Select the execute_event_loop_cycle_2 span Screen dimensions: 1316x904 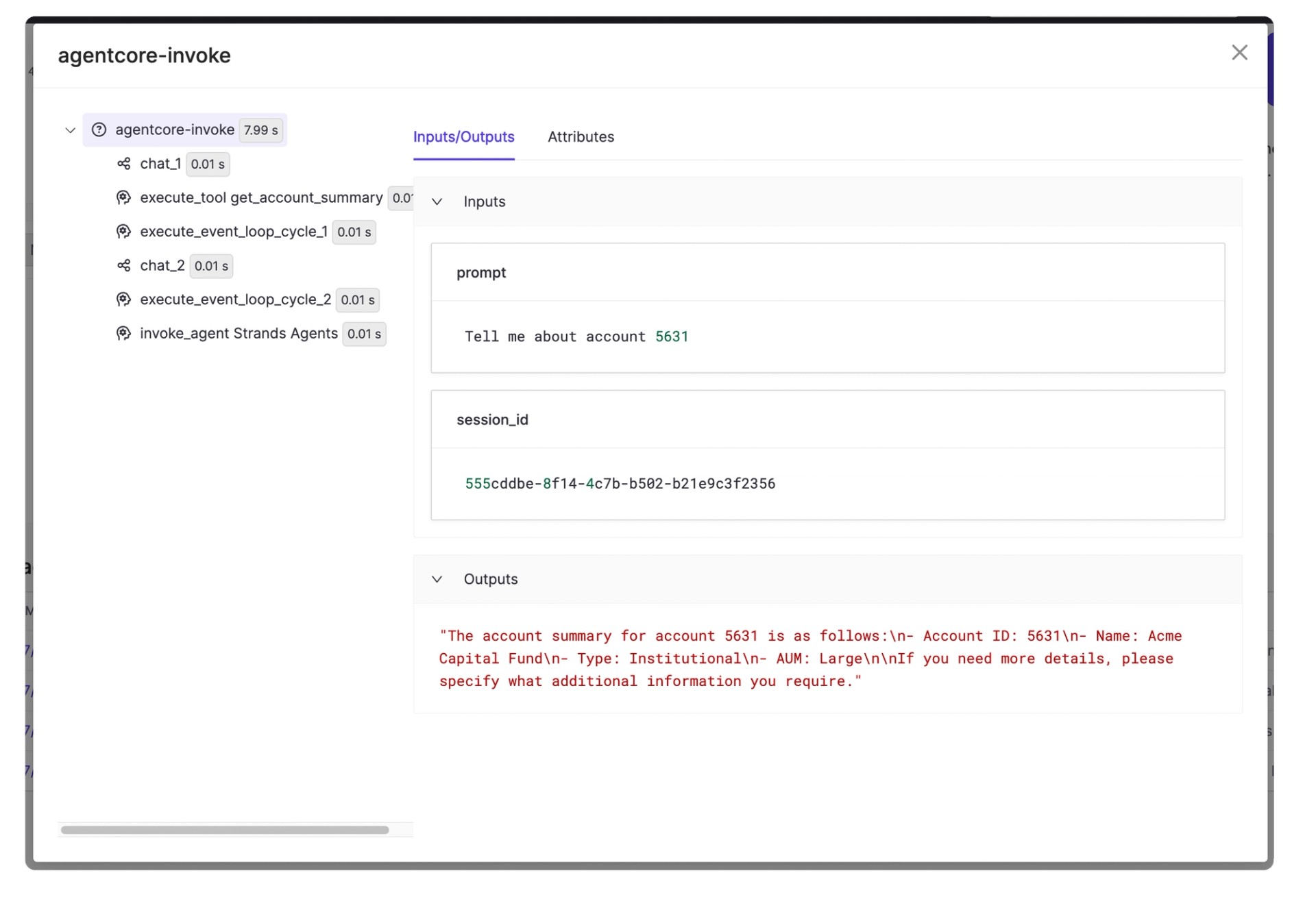(x=236, y=300)
